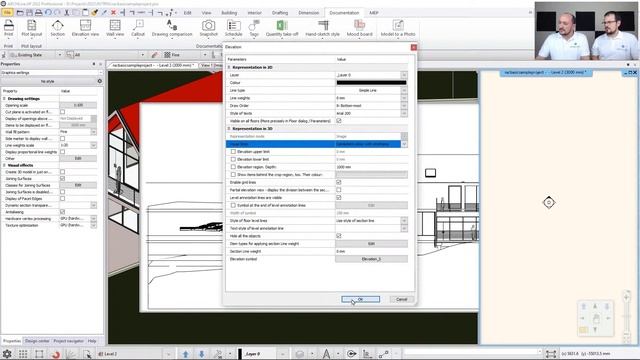Click the red delete X in quick toolbar
Viewport: 640px width, 360px height.
click(x=113, y=13)
